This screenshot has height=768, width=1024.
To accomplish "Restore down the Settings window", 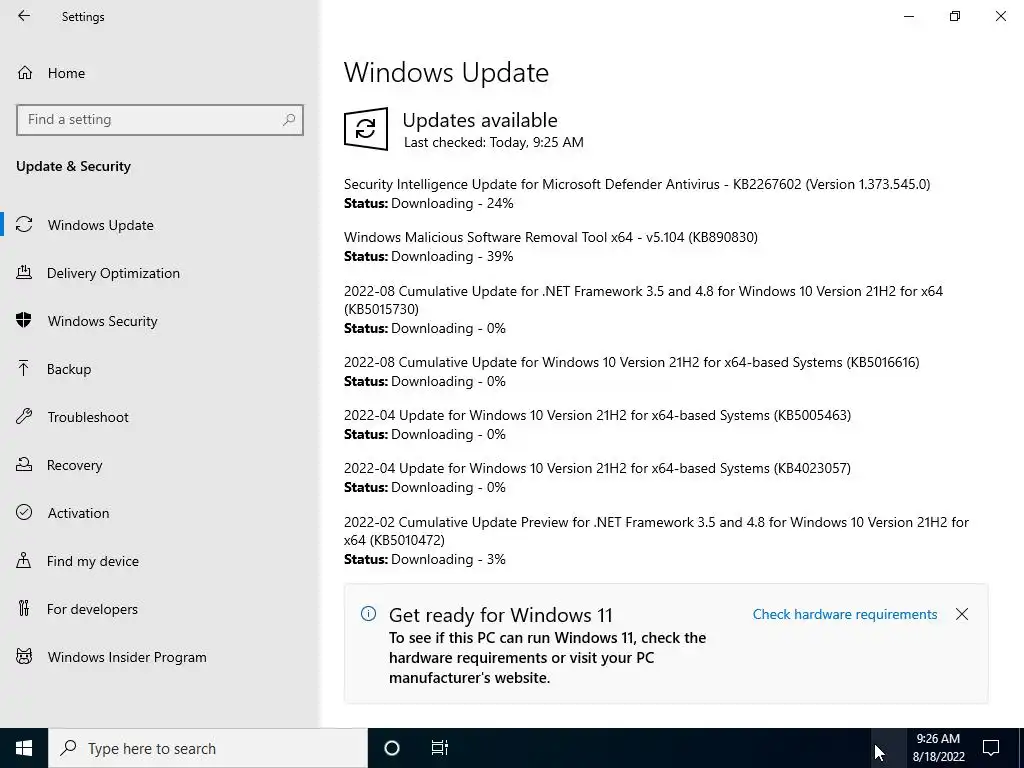I will (x=955, y=16).
